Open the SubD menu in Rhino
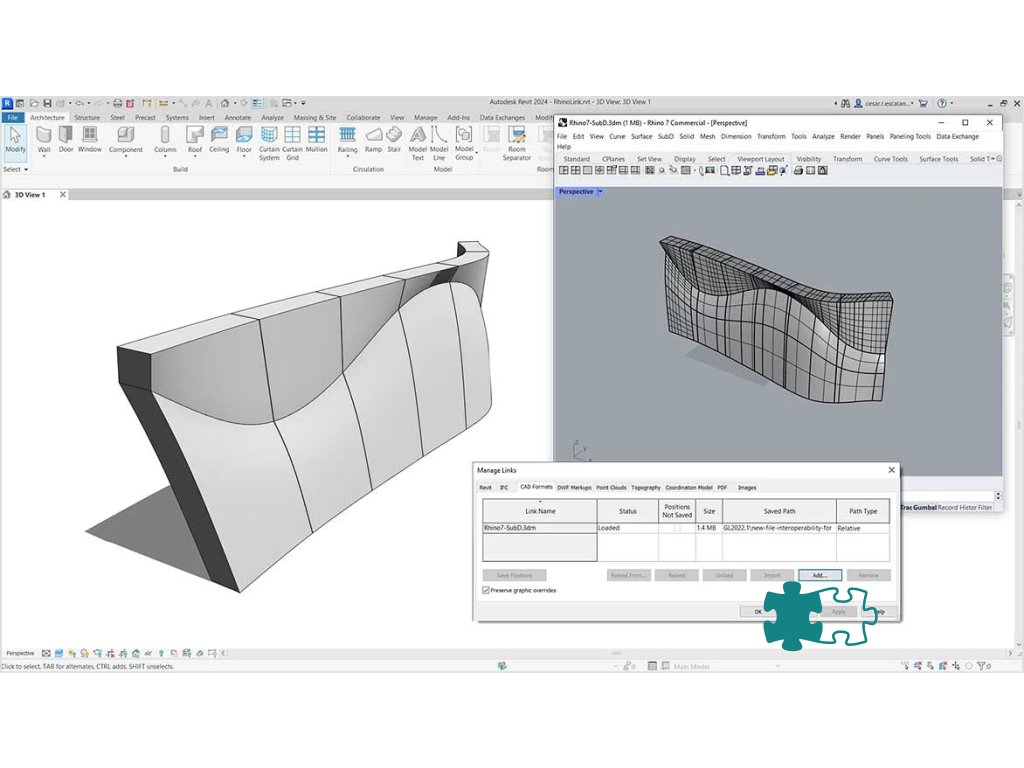 point(666,136)
